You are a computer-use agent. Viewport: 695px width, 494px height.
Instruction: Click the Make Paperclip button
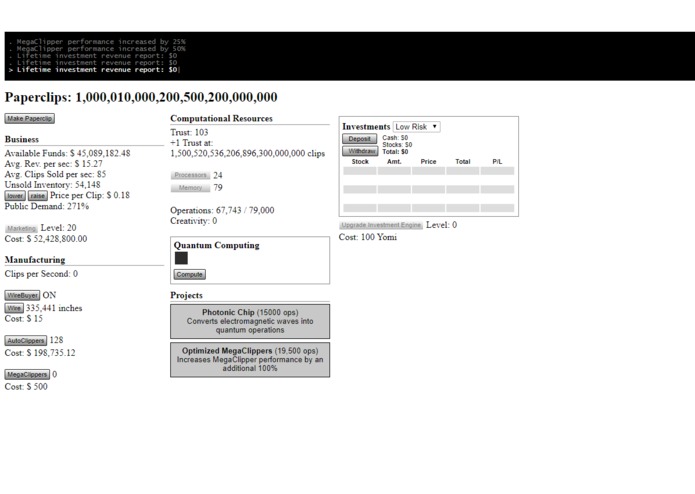point(30,118)
